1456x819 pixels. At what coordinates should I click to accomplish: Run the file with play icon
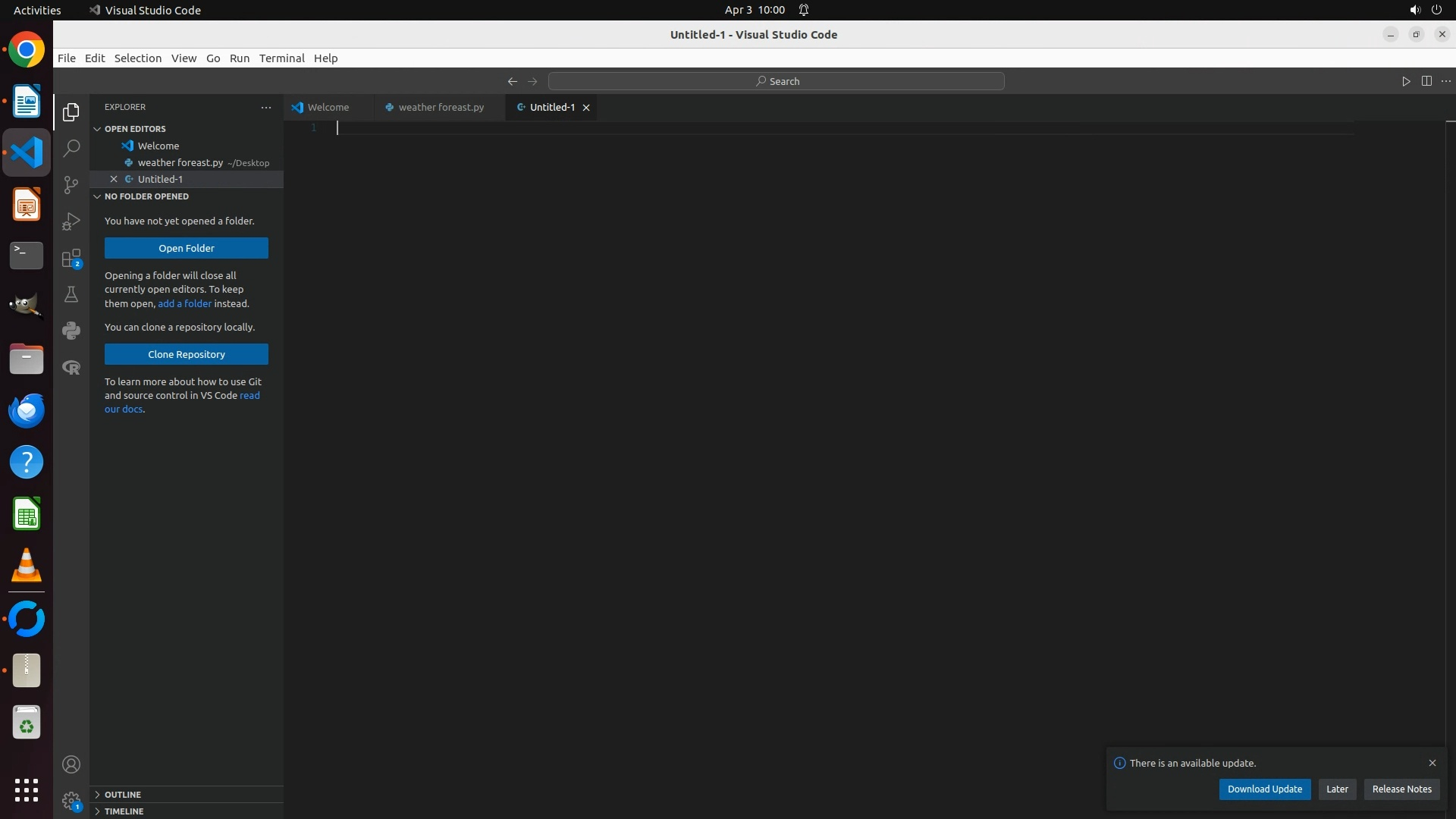point(1406,81)
